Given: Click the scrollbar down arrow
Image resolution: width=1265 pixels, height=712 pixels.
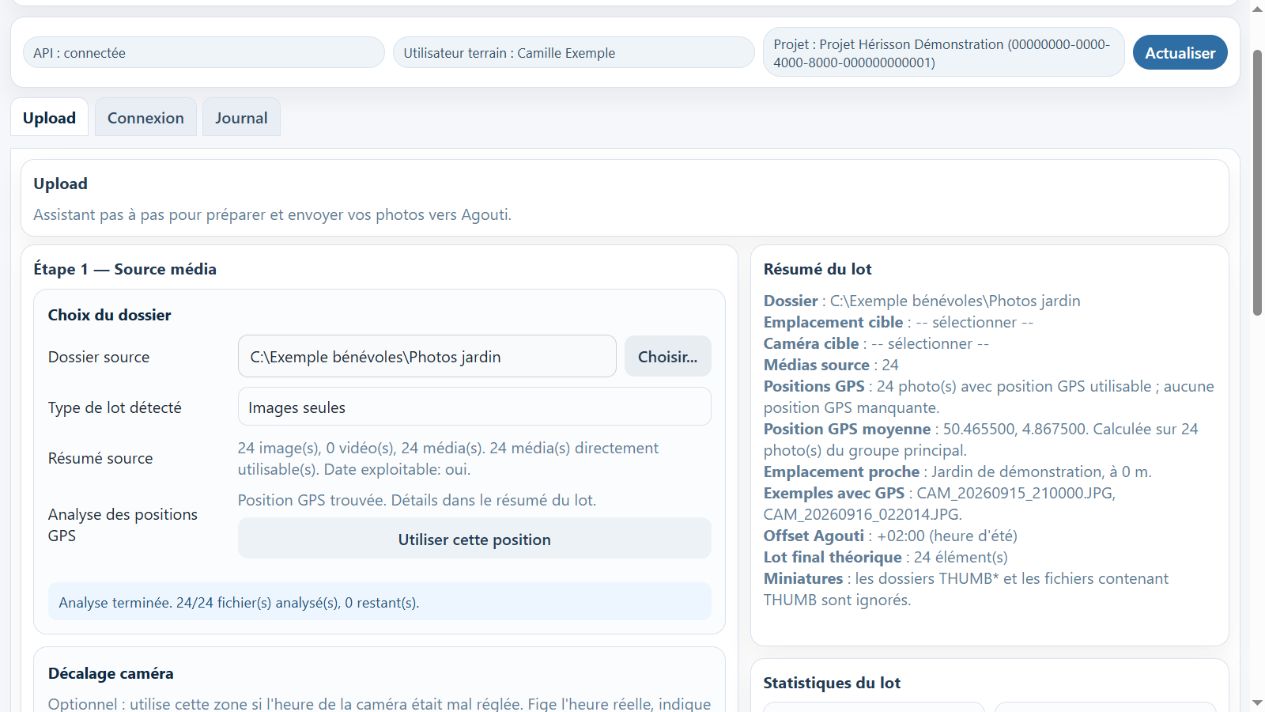Looking at the screenshot, I should (1257, 703).
